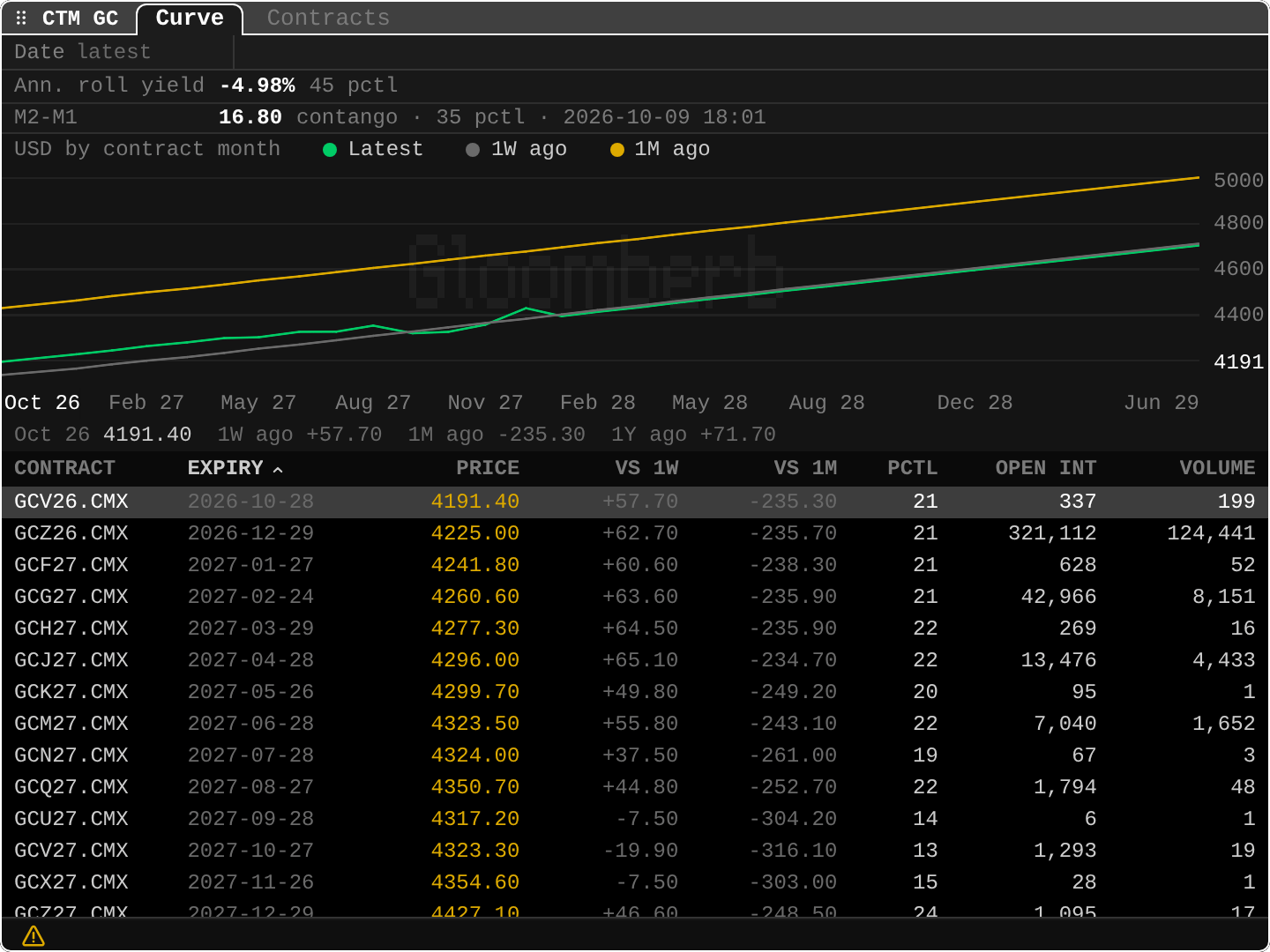Sort by the VS 1W column header
Image resolution: width=1270 pixels, height=952 pixels.
(646, 468)
